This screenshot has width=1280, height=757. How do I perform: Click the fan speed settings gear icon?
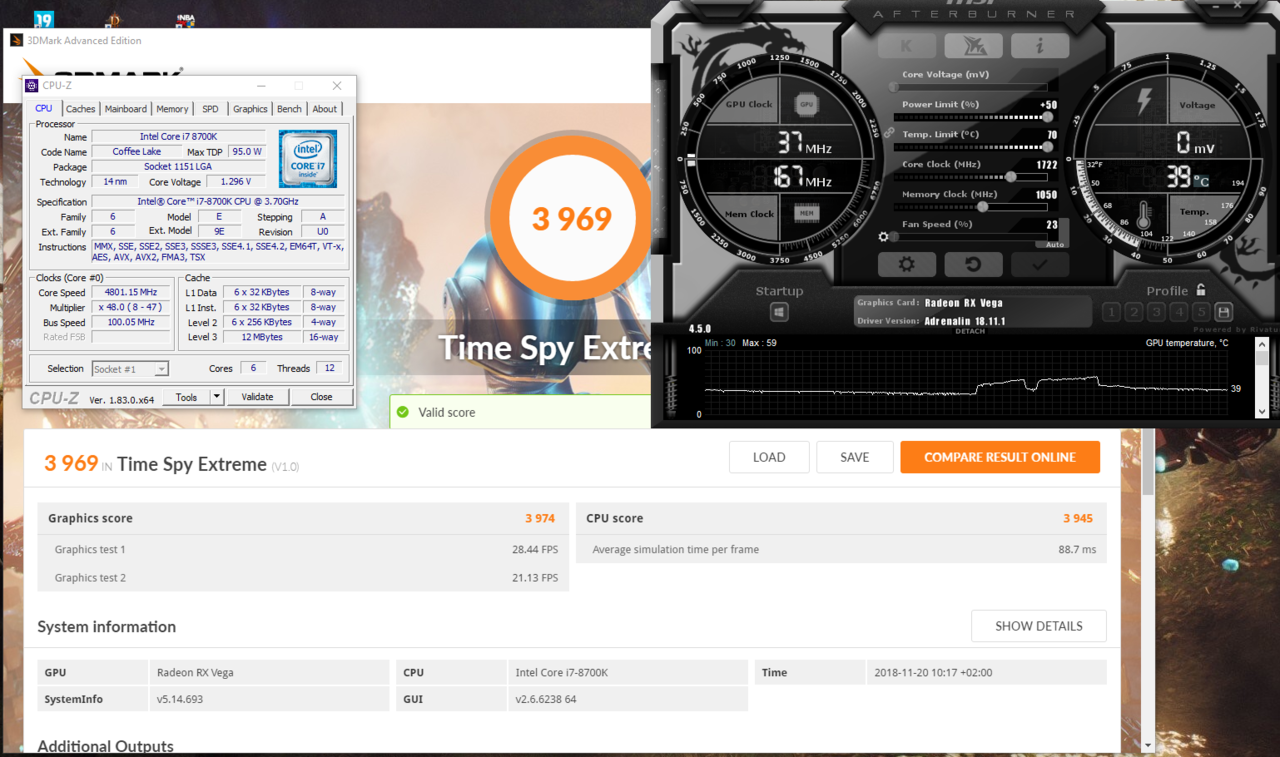[883, 237]
